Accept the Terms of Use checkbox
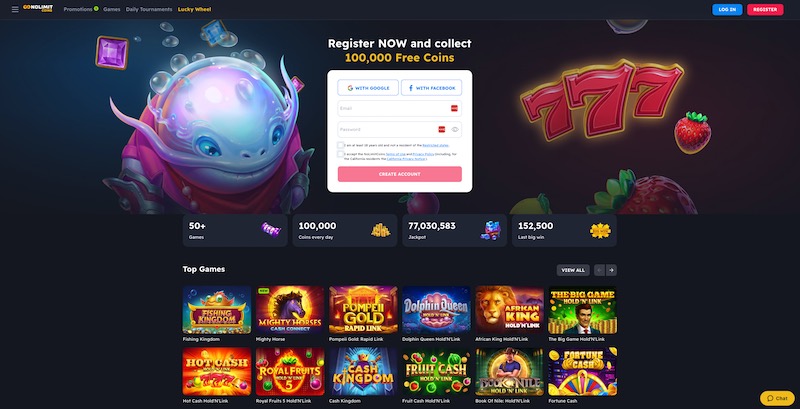 click(x=340, y=154)
